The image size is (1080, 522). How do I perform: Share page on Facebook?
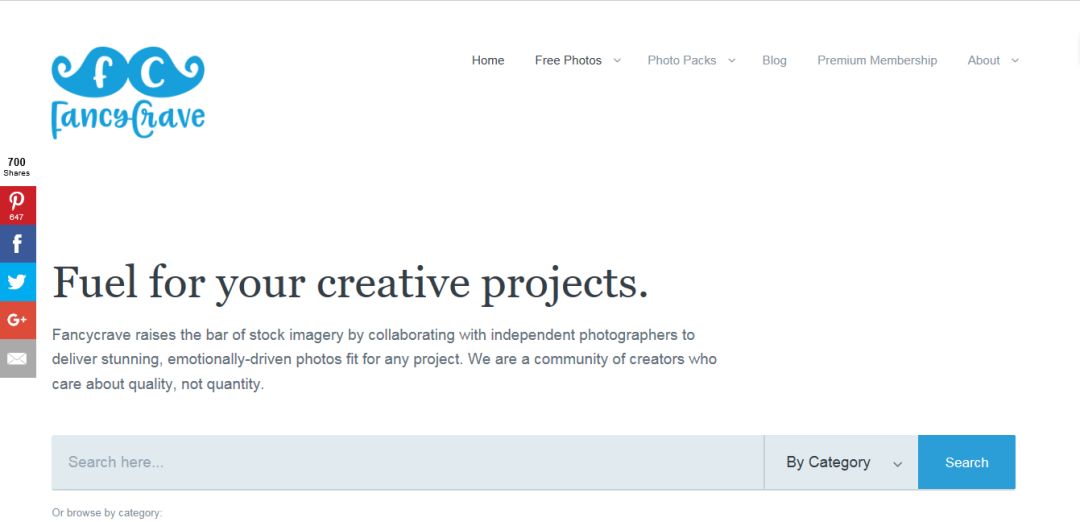click(17, 244)
